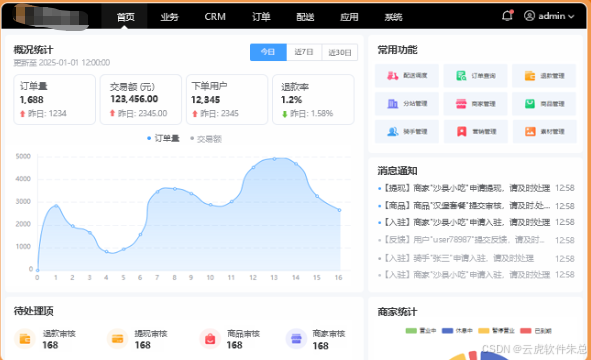This screenshot has width=591, height=360.
Task: Toggle the red legend entry in merchant chart
Action: (536, 331)
